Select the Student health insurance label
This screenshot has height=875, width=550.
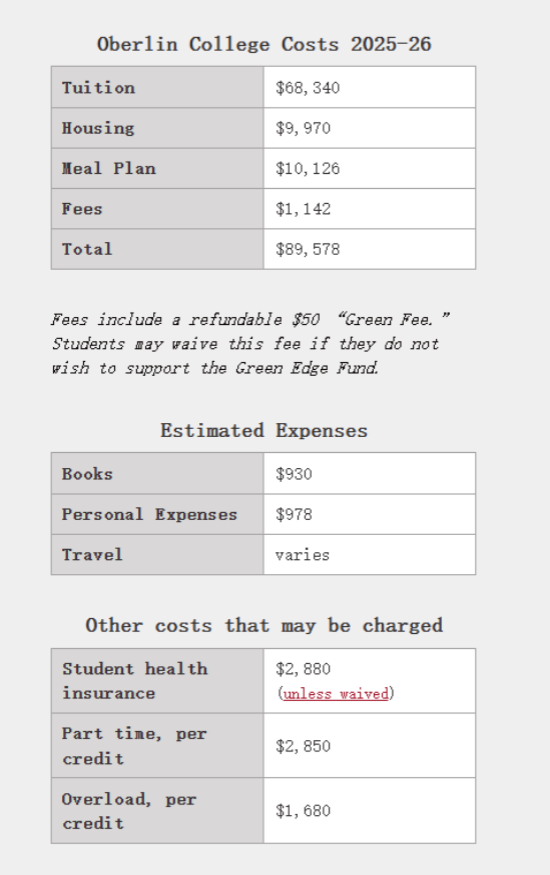(x=135, y=681)
